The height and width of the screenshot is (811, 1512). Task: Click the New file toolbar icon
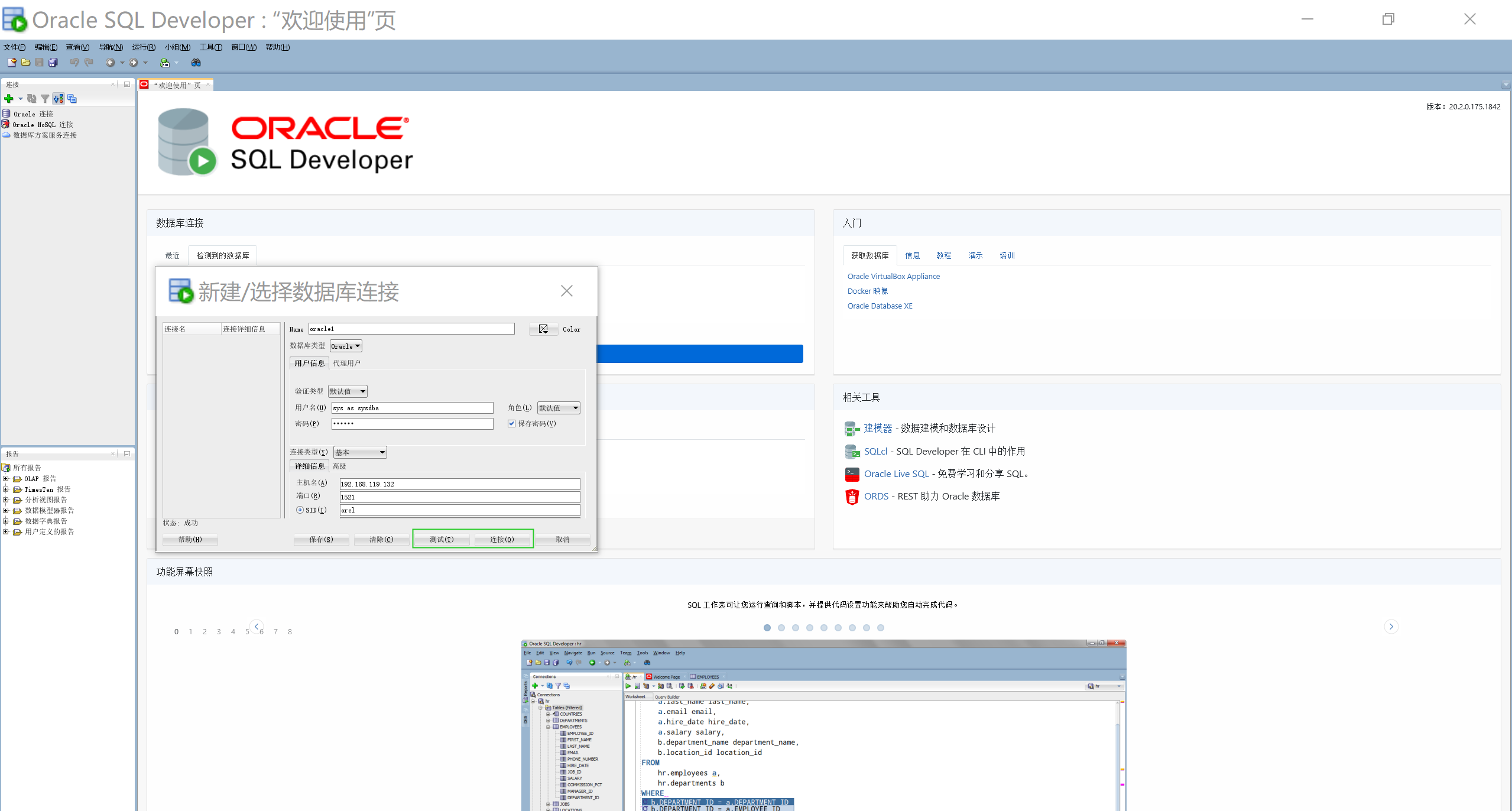click(11, 62)
